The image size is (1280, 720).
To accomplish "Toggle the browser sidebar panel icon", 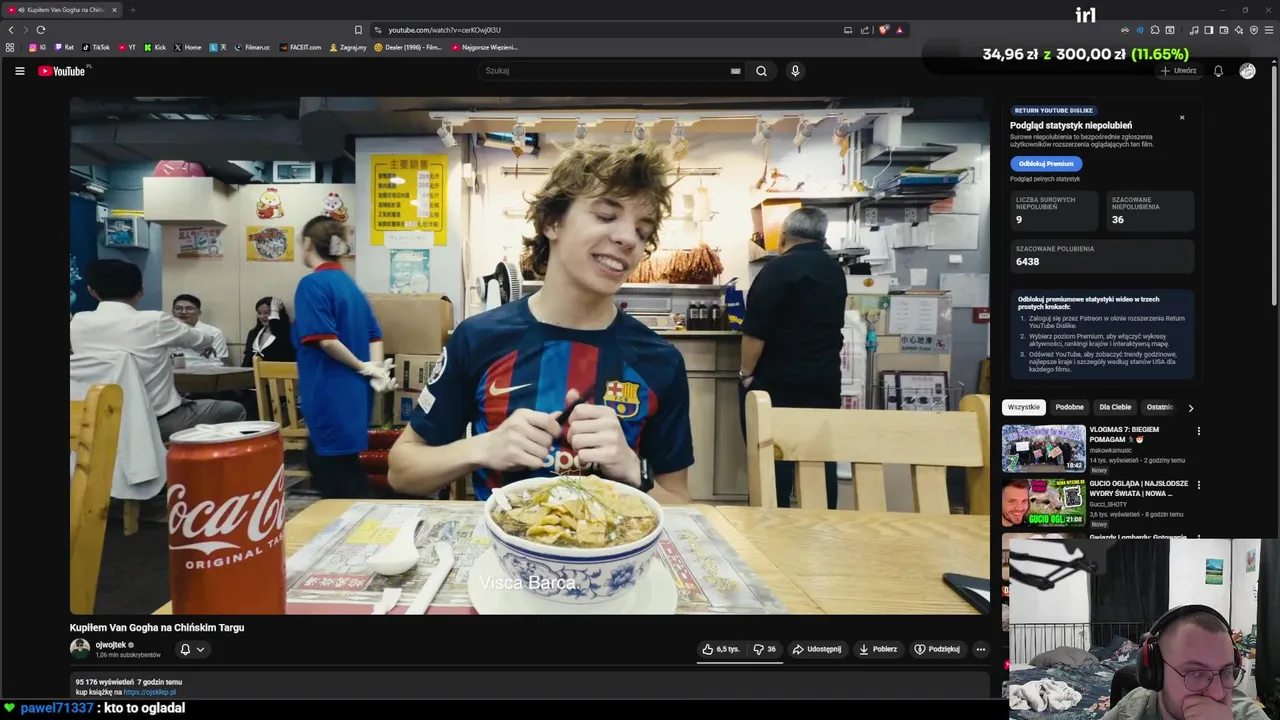I will coord(1209,30).
